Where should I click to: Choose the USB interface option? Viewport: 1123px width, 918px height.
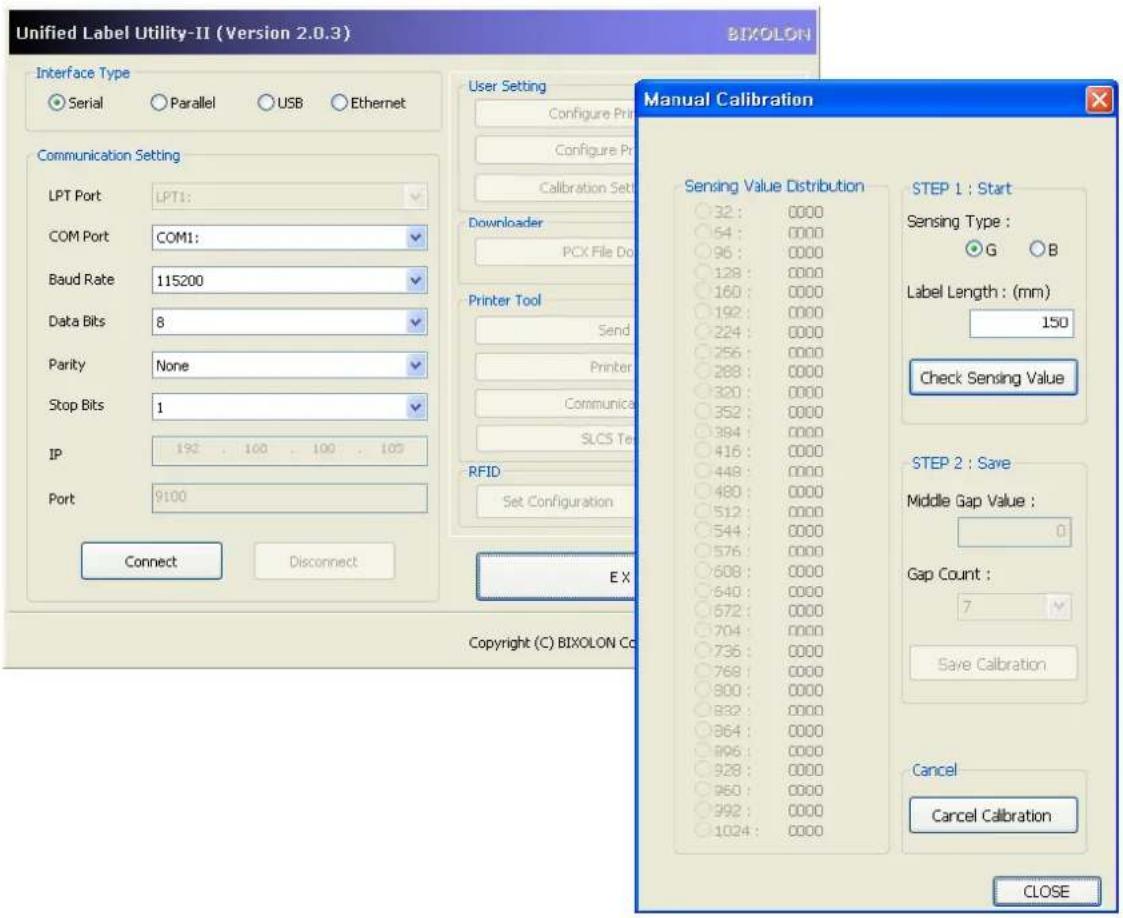pos(266,103)
